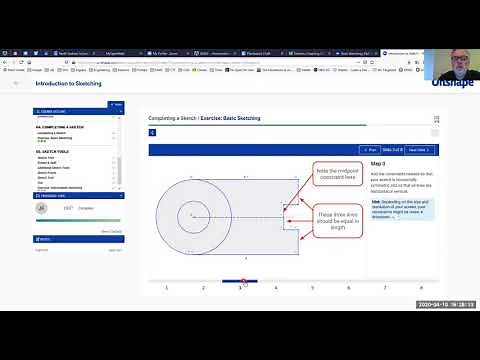The width and height of the screenshot is (480, 360).
Task: Click the View Details link in progress card
Action: click(x=112, y=231)
